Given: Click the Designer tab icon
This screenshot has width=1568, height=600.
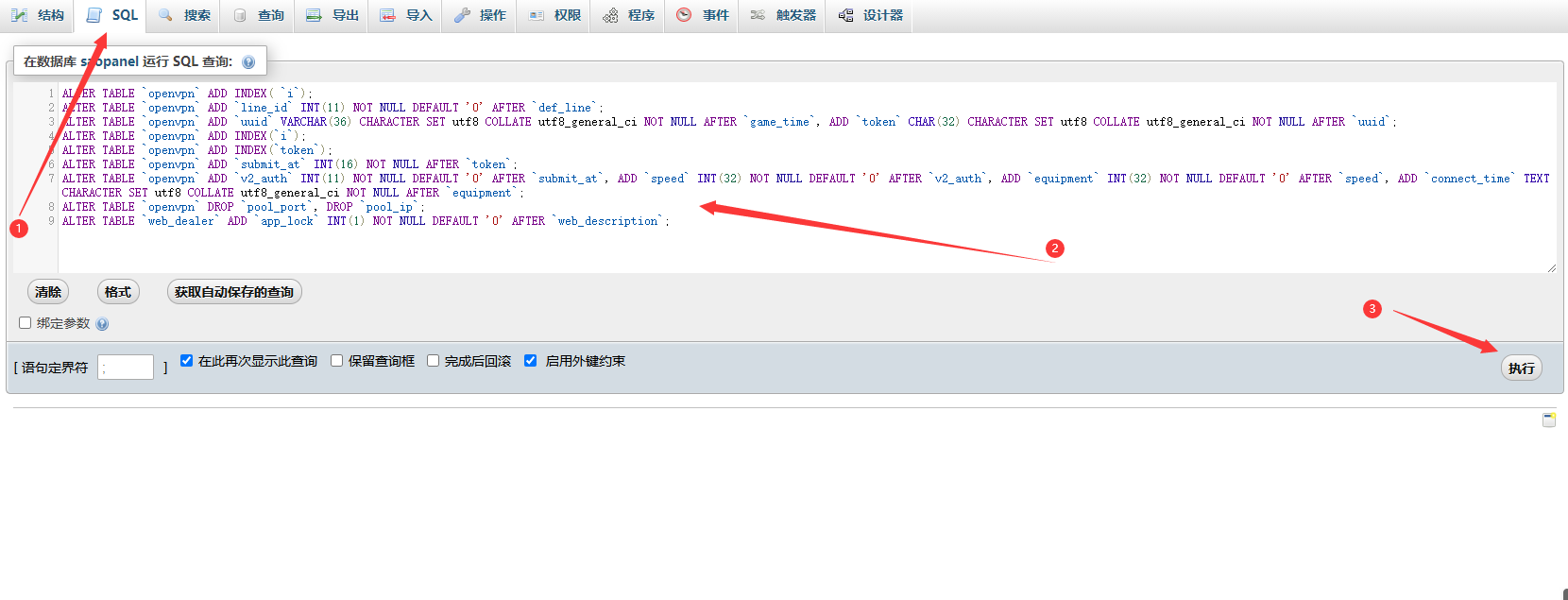Looking at the screenshot, I should (x=845, y=15).
